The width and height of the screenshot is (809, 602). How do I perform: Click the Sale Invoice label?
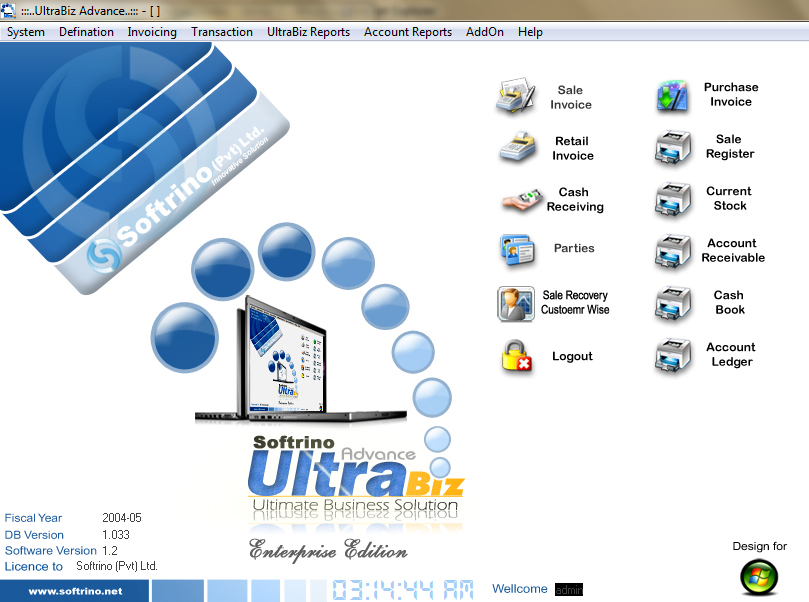click(571, 97)
